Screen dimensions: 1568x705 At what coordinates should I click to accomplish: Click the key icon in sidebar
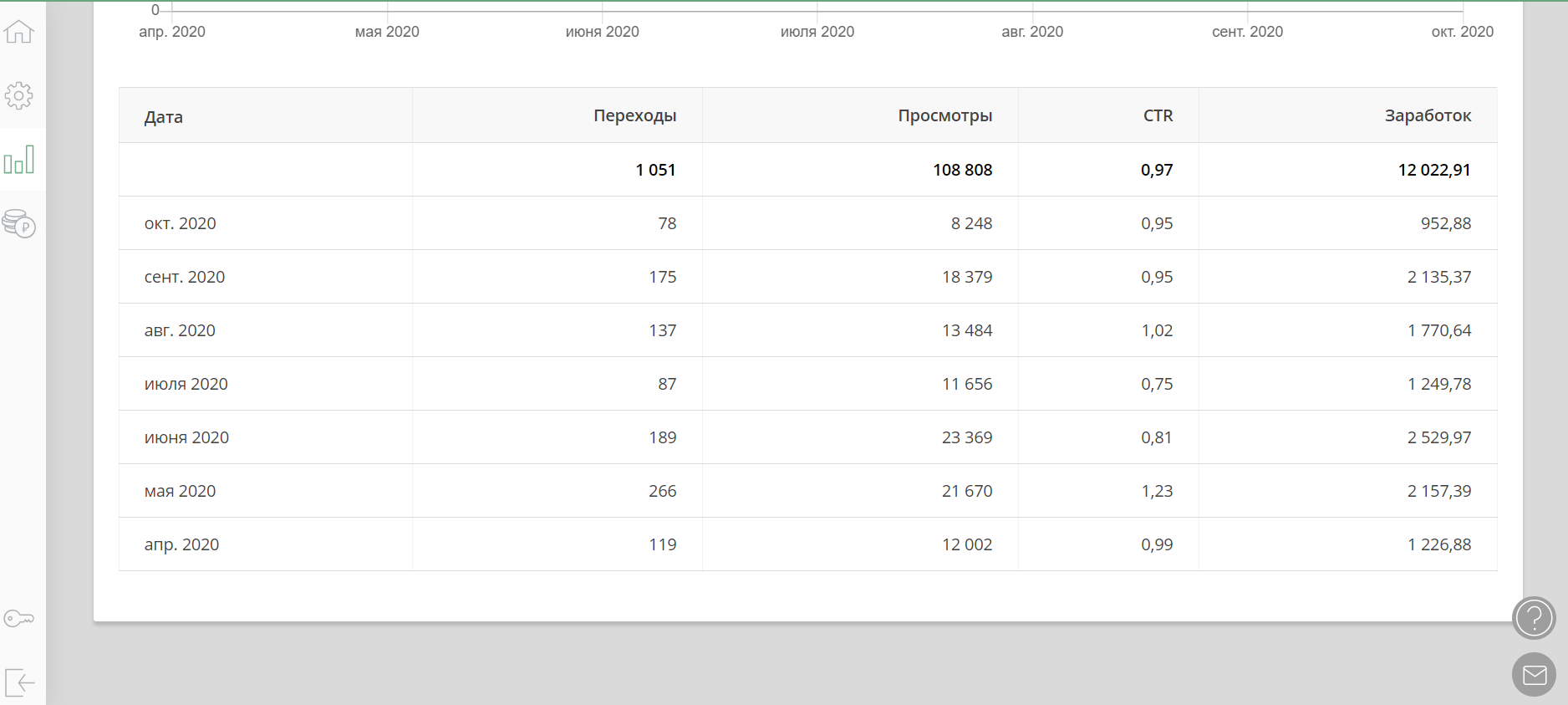[18, 619]
